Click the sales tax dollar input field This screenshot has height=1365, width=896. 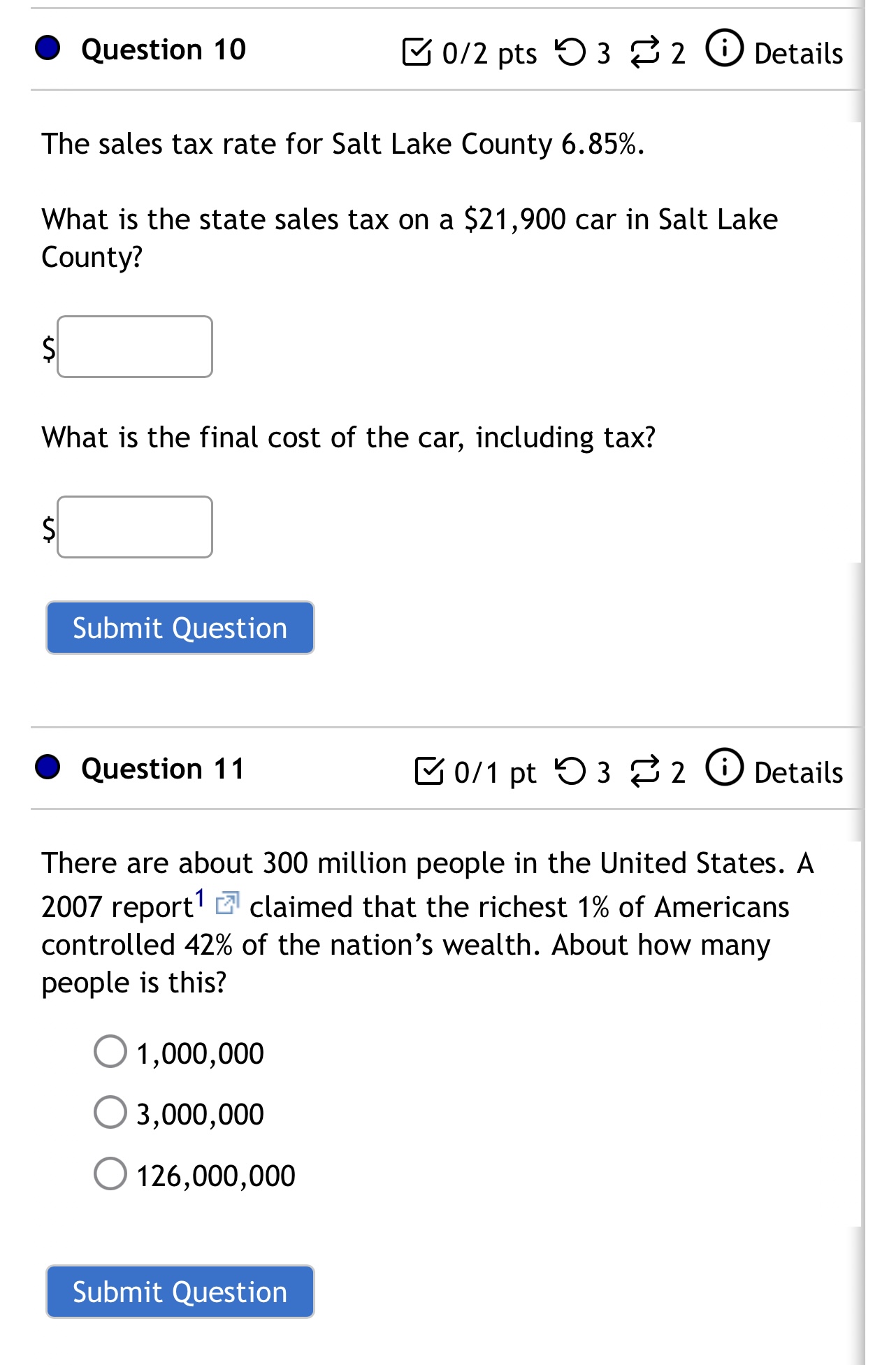tap(135, 347)
